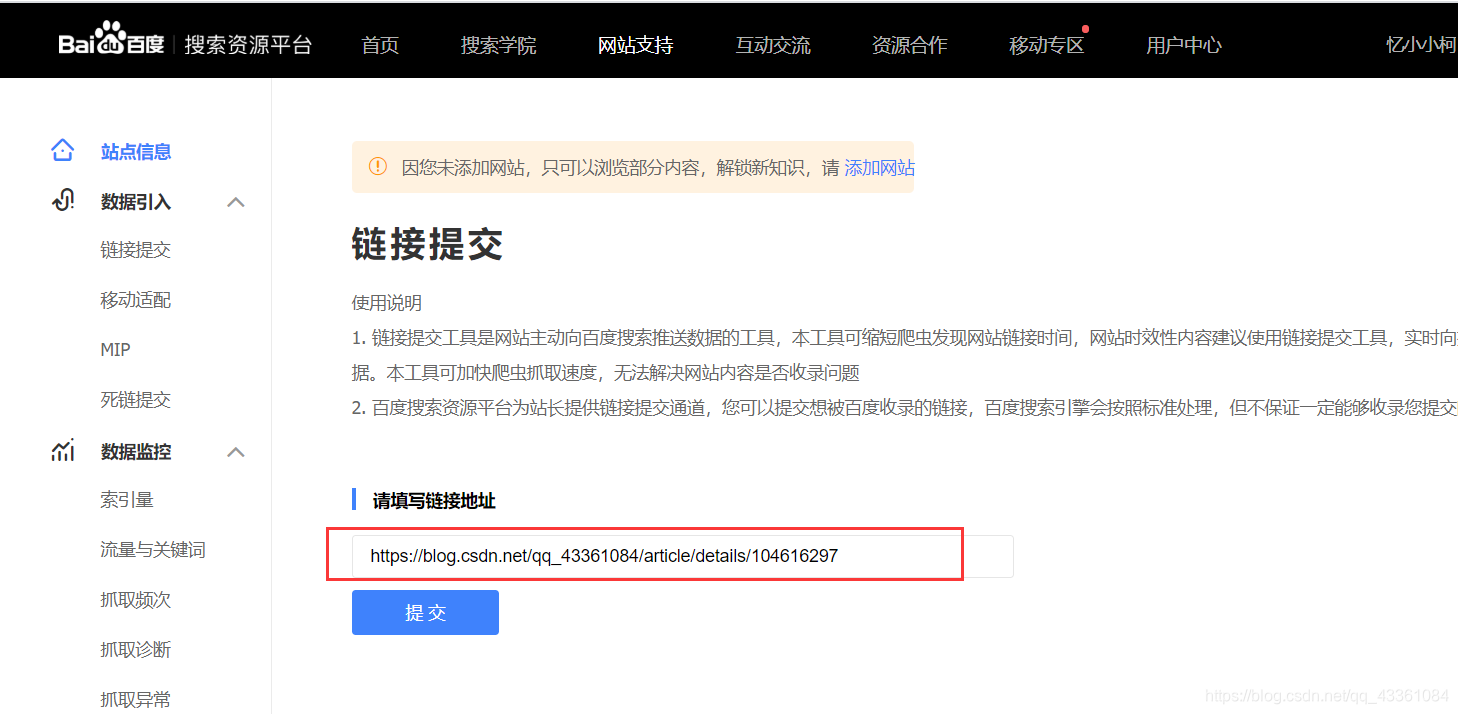Click the blue 提交 submit button
The height and width of the screenshot is (714, 1458).
[x=424, y=612]
